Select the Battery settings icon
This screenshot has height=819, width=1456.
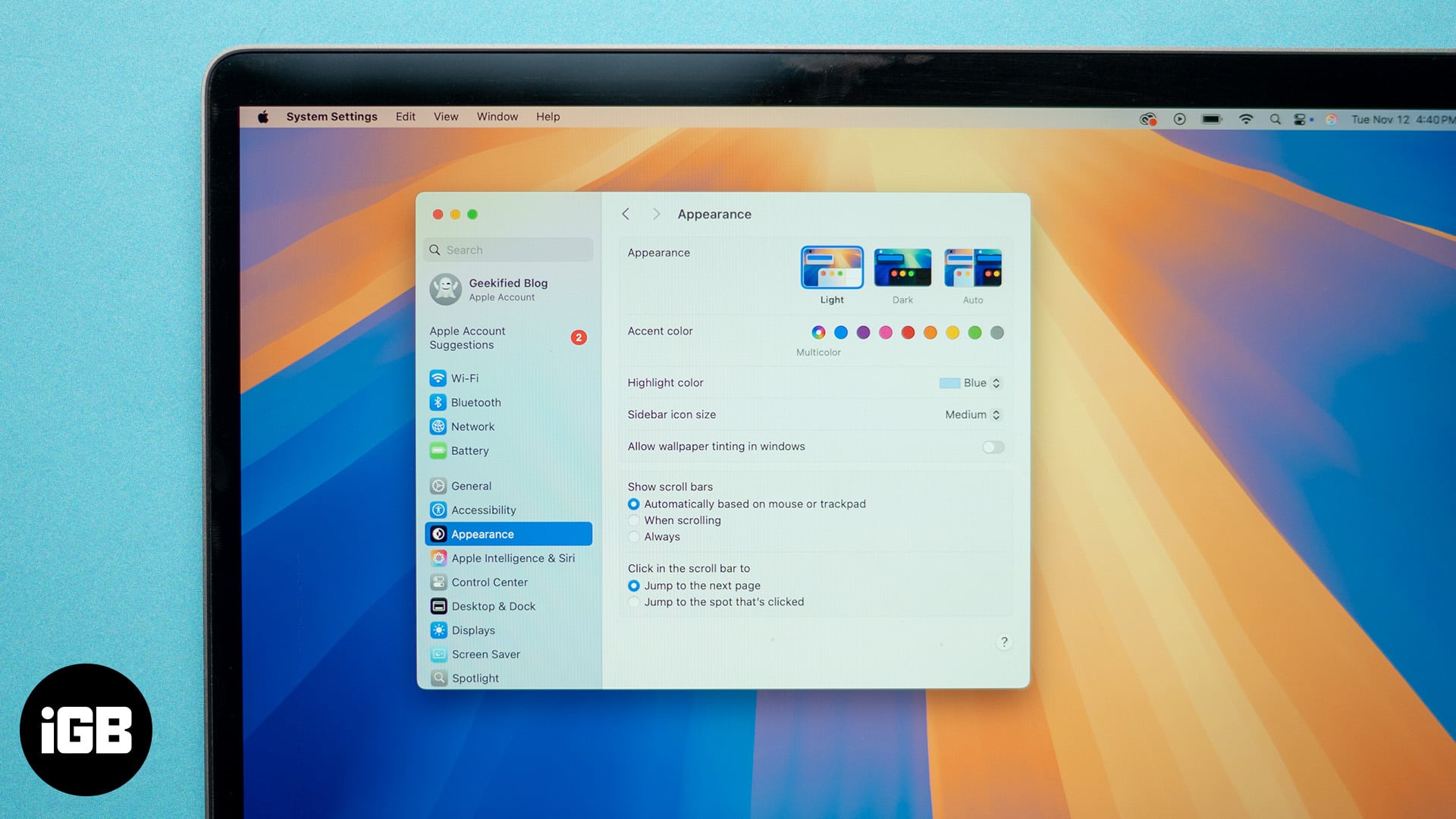coord(437,450)
